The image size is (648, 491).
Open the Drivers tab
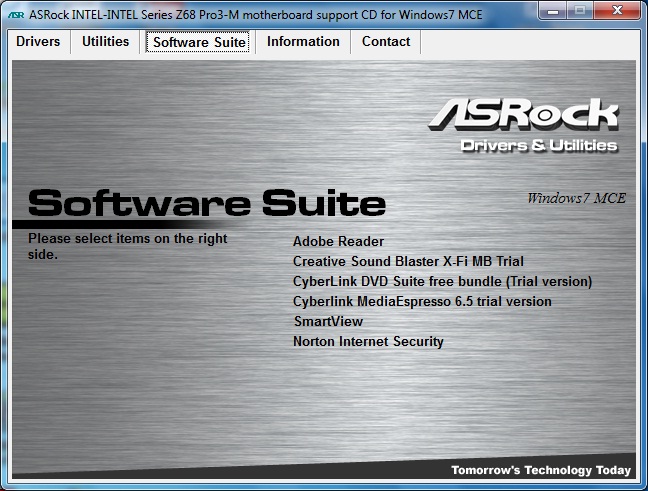[x=38, y=42]
